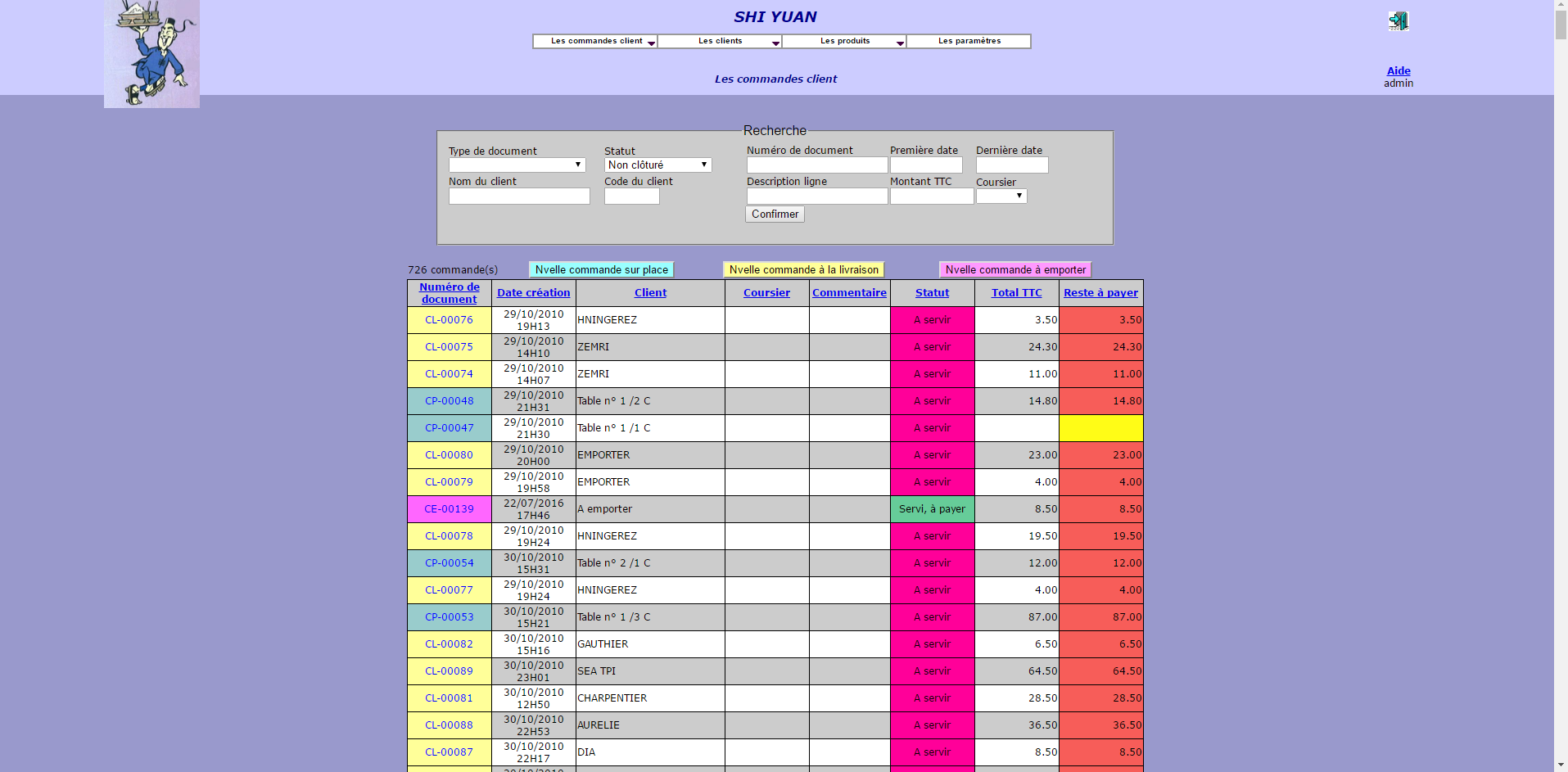
Task: Click the A servir status for CL-00076
Action: [x=932, y=320]
